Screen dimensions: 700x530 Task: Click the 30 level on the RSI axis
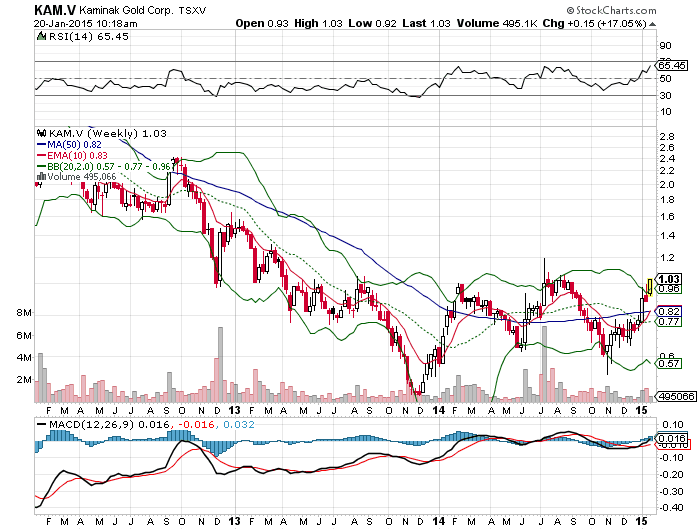click(x=665, y=96)
